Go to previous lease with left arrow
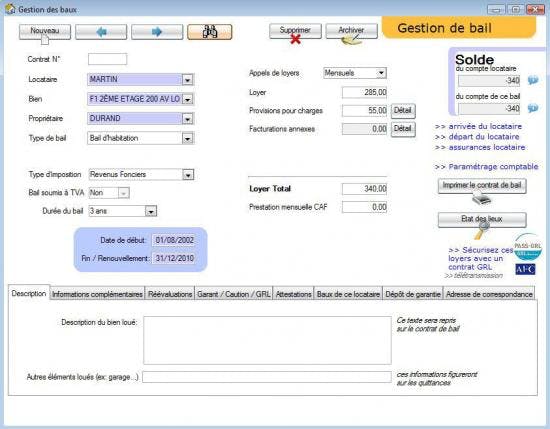Image resolution: width=550 pixels, height=429 pixels. click(101, 32)
